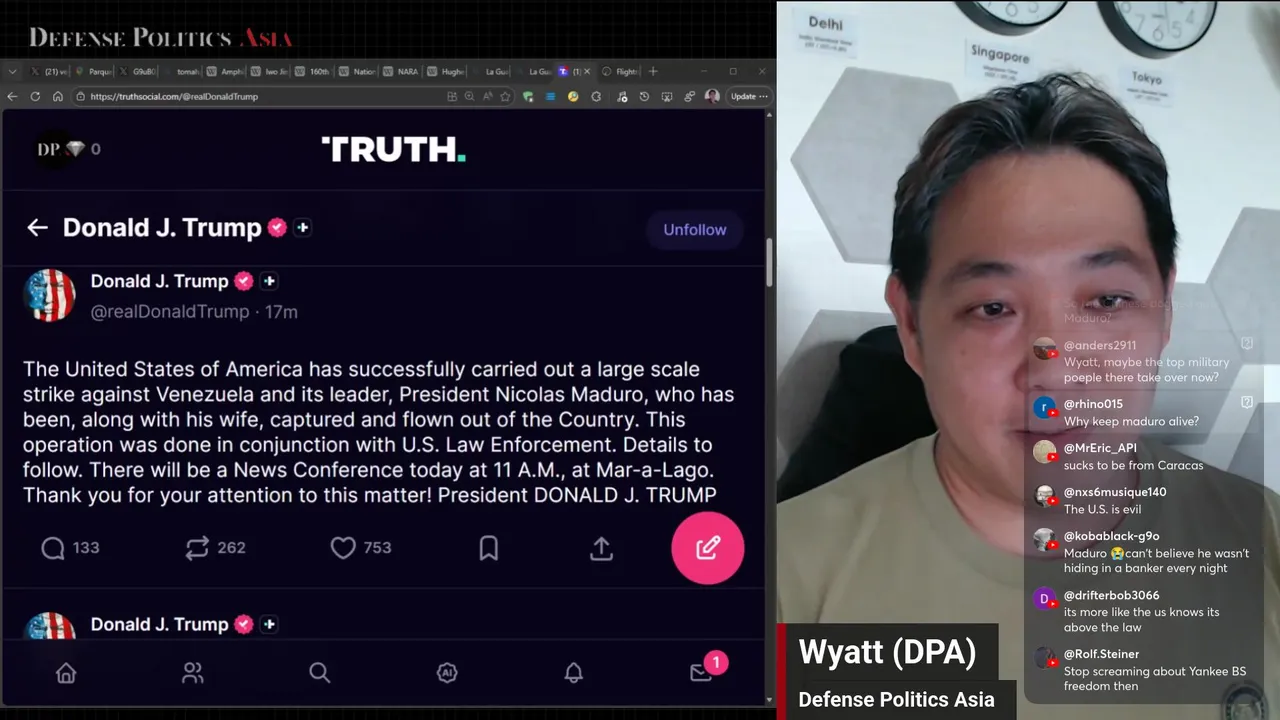This screenshot has height=720, width=1280.
Task: Click the 17m timestamp on the first post
Action: (281, 311)
